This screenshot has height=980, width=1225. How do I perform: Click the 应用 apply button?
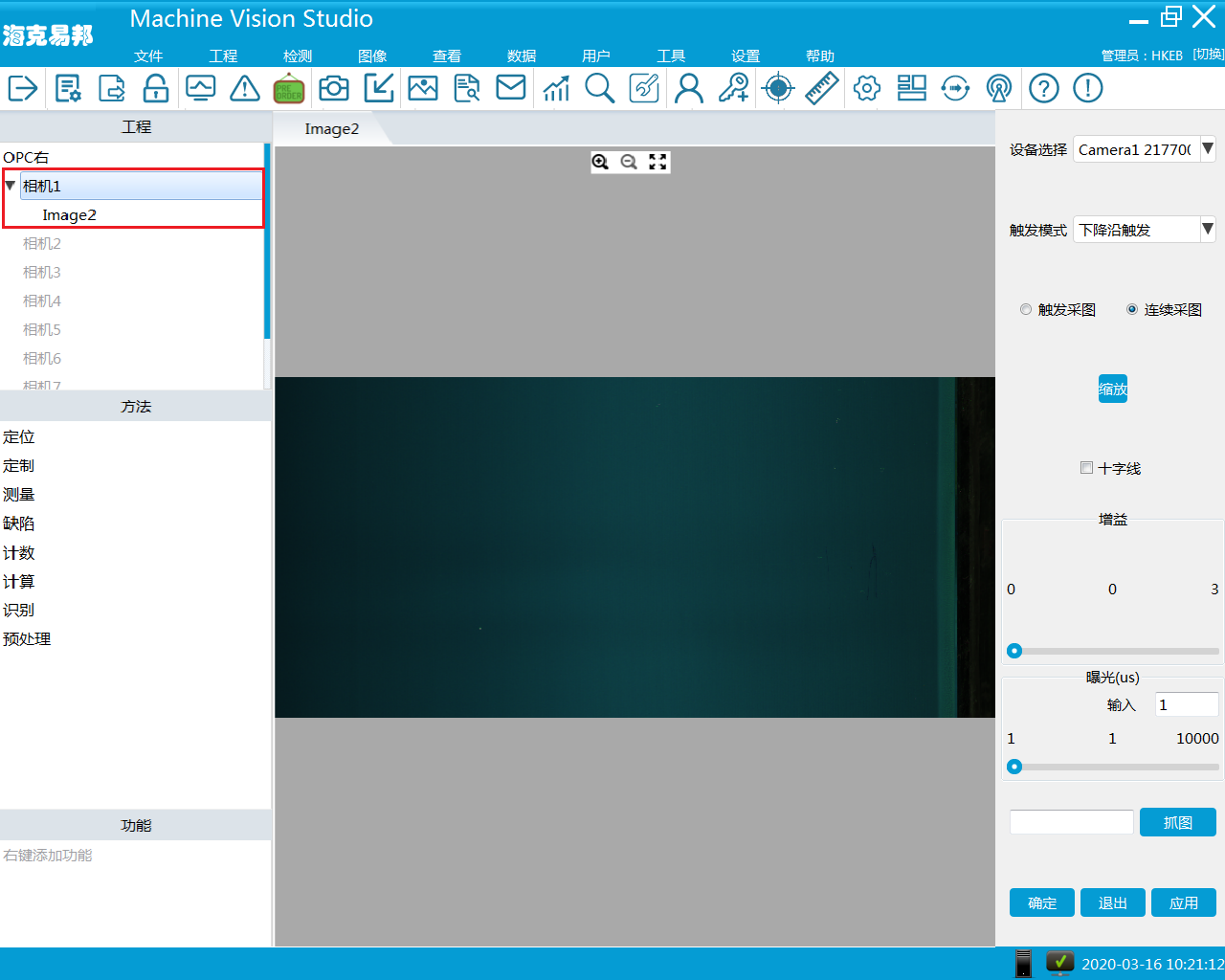point(1183,902)
